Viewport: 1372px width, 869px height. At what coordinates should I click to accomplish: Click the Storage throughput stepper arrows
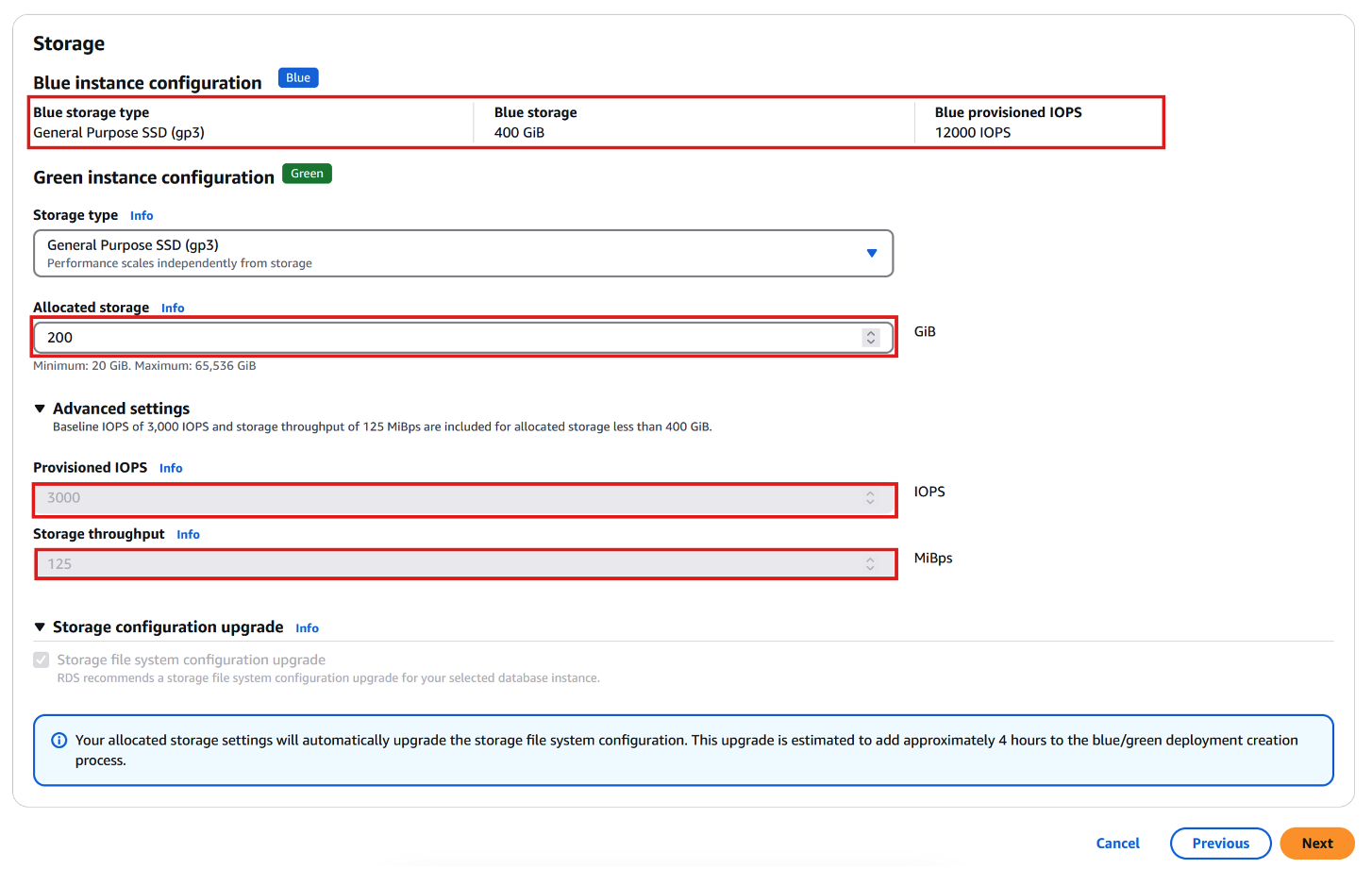(870, 564)
